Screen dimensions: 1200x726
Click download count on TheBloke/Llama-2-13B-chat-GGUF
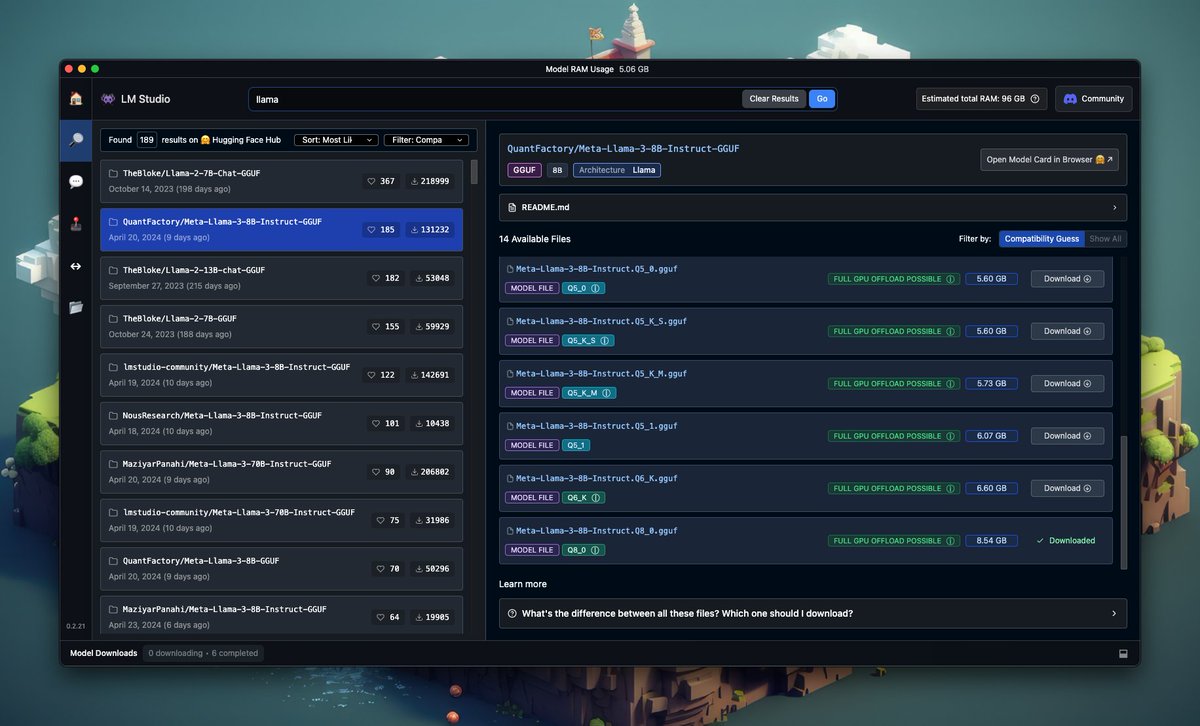click(432, 278)
